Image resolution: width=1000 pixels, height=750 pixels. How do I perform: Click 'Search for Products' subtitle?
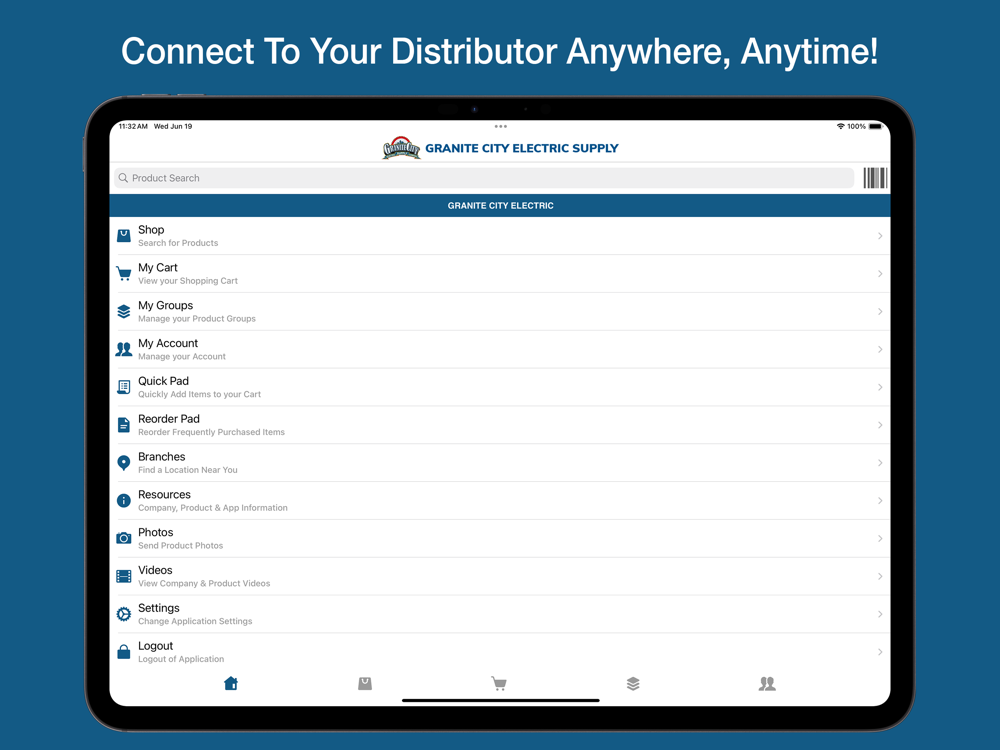(178, 243)
